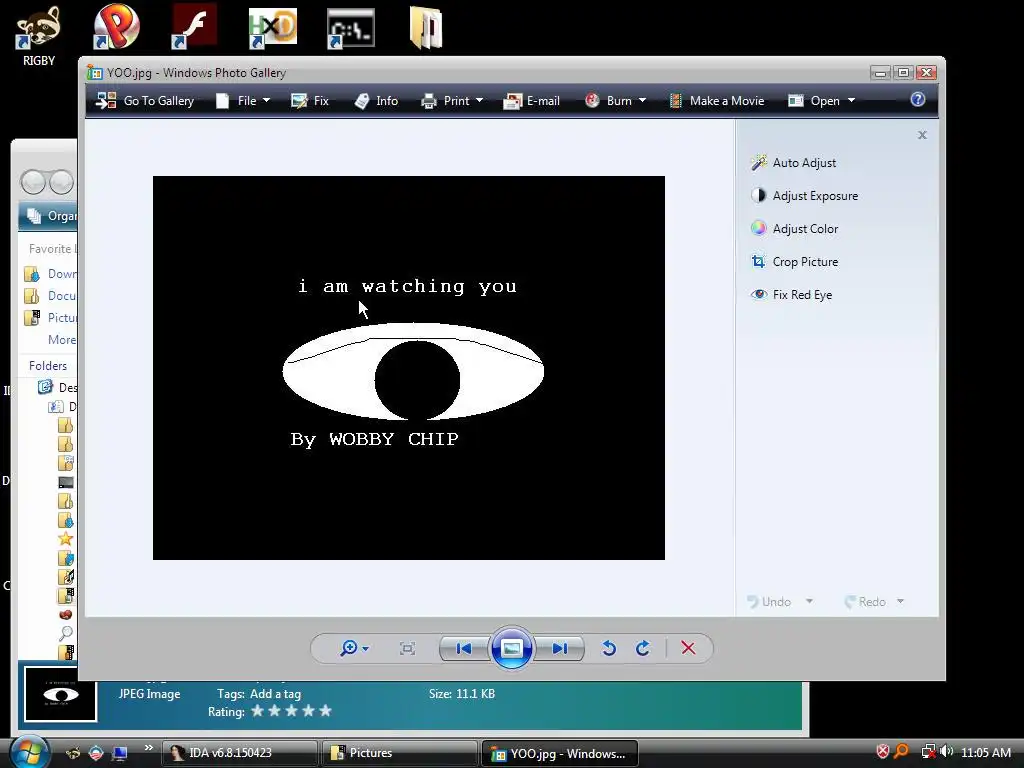Select the Desktop tree item in Explorer

pos(57,387)
